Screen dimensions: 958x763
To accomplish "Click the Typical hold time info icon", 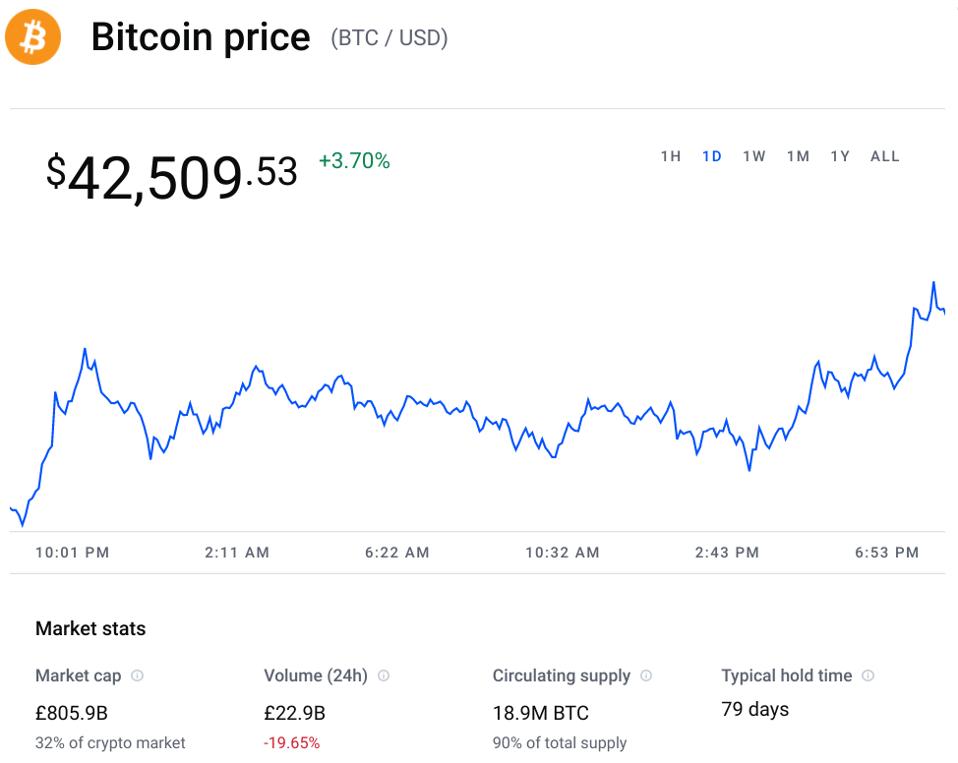I will coord(868,676).
